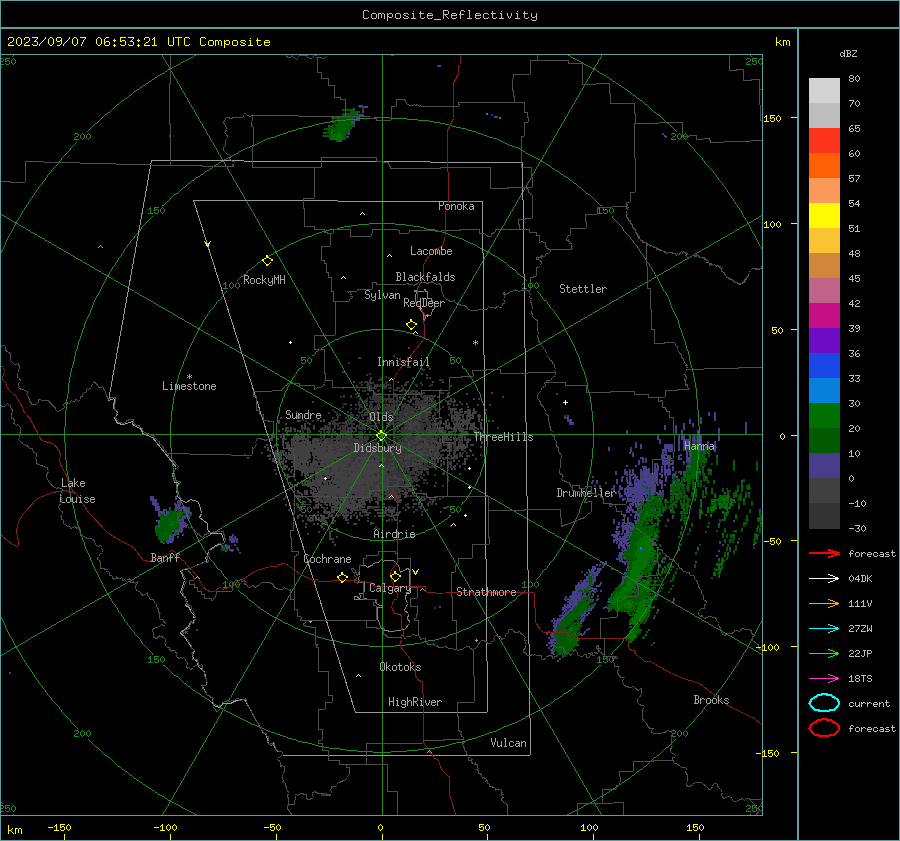Viewport: 900px width, 841px height.
Task: Click the Limestone label
Action: coord(189,386)
